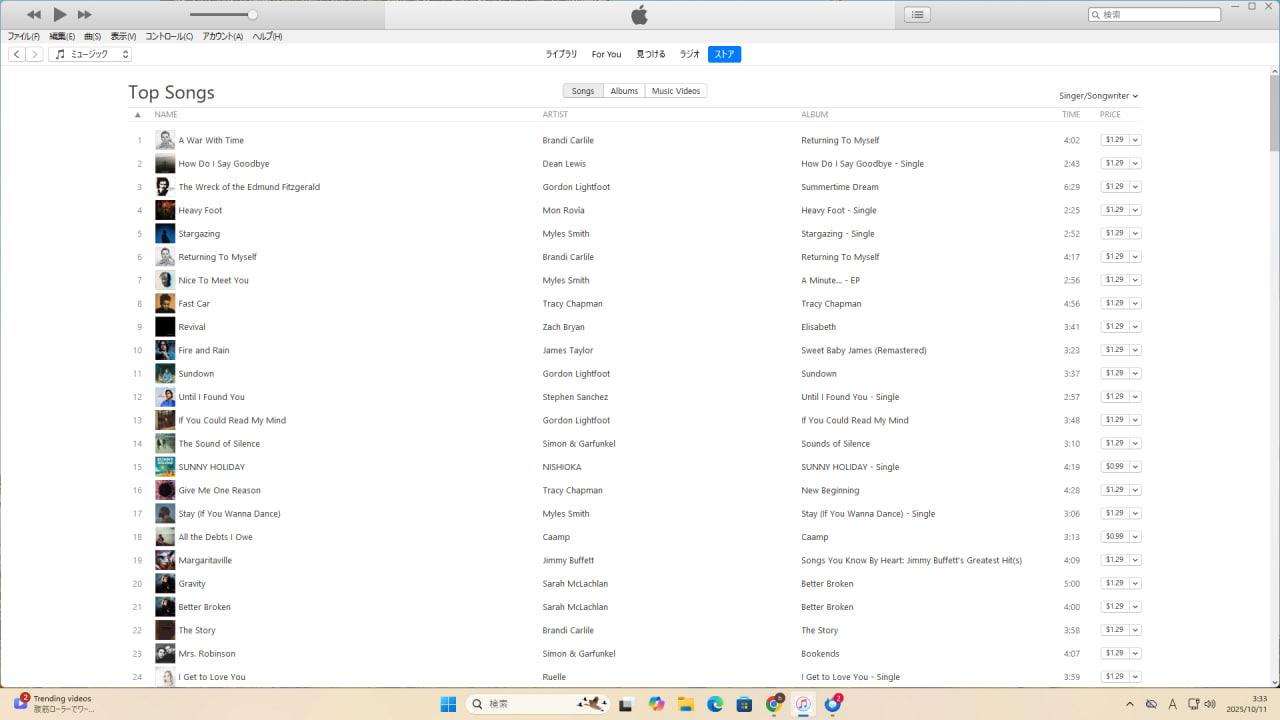Image resolution: width=1280 pixels, height=720 pixels.
Task: Open the Up Next list view icon
Action: 917,14
